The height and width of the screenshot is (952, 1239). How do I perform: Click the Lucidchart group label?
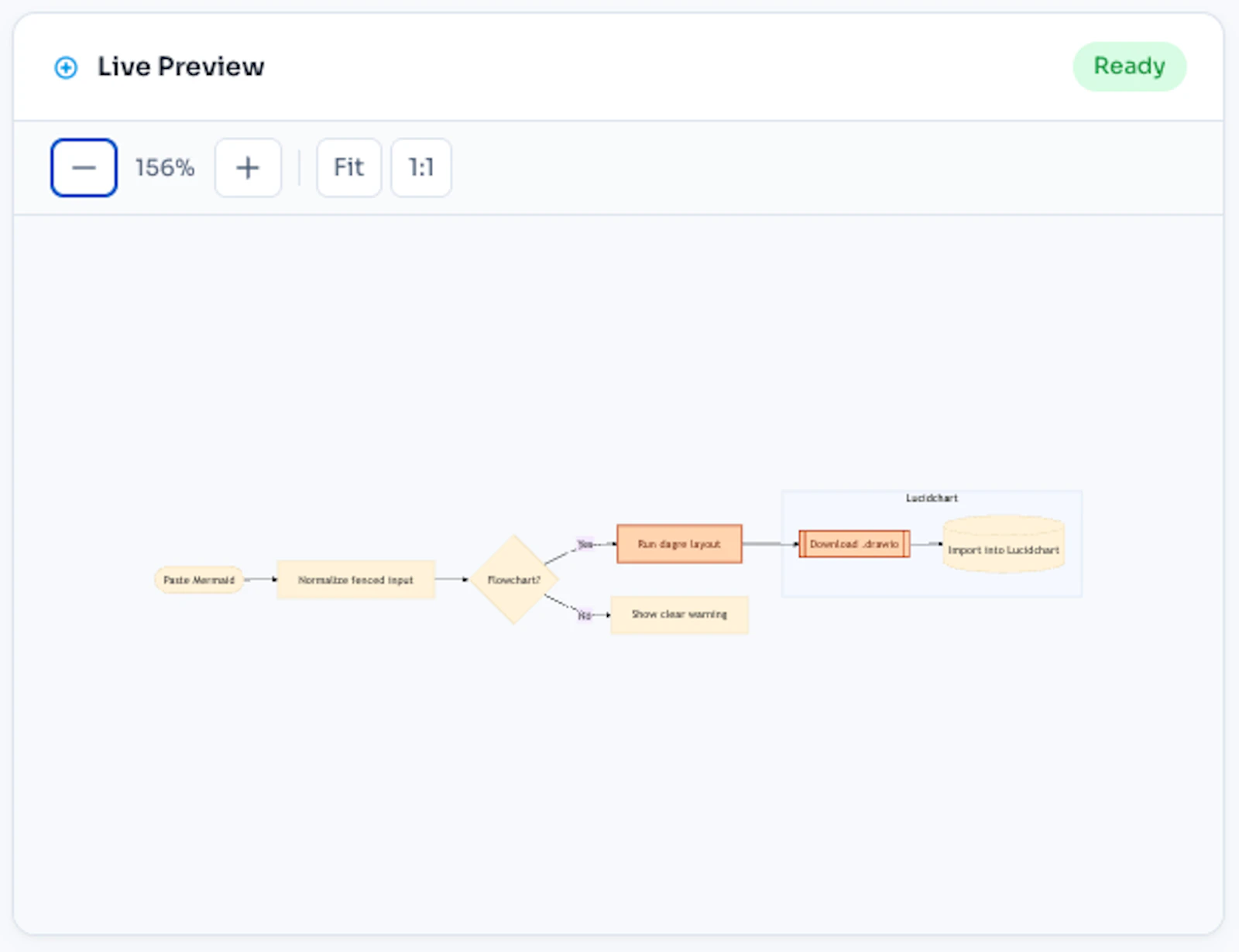[x=932, y=498]
